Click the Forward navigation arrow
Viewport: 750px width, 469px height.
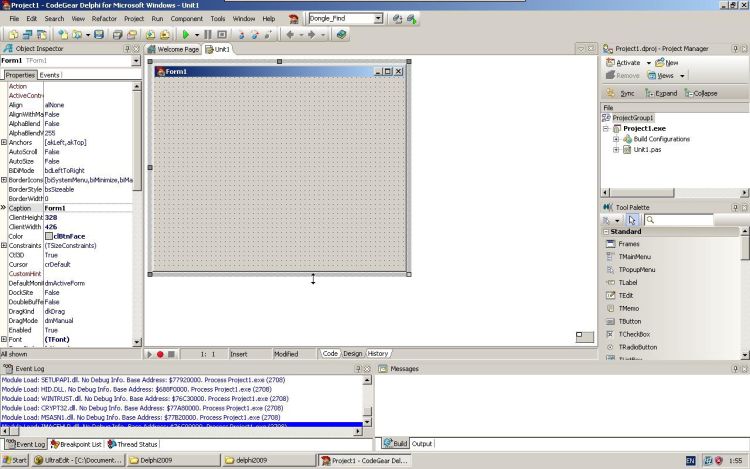click(311, 34)
